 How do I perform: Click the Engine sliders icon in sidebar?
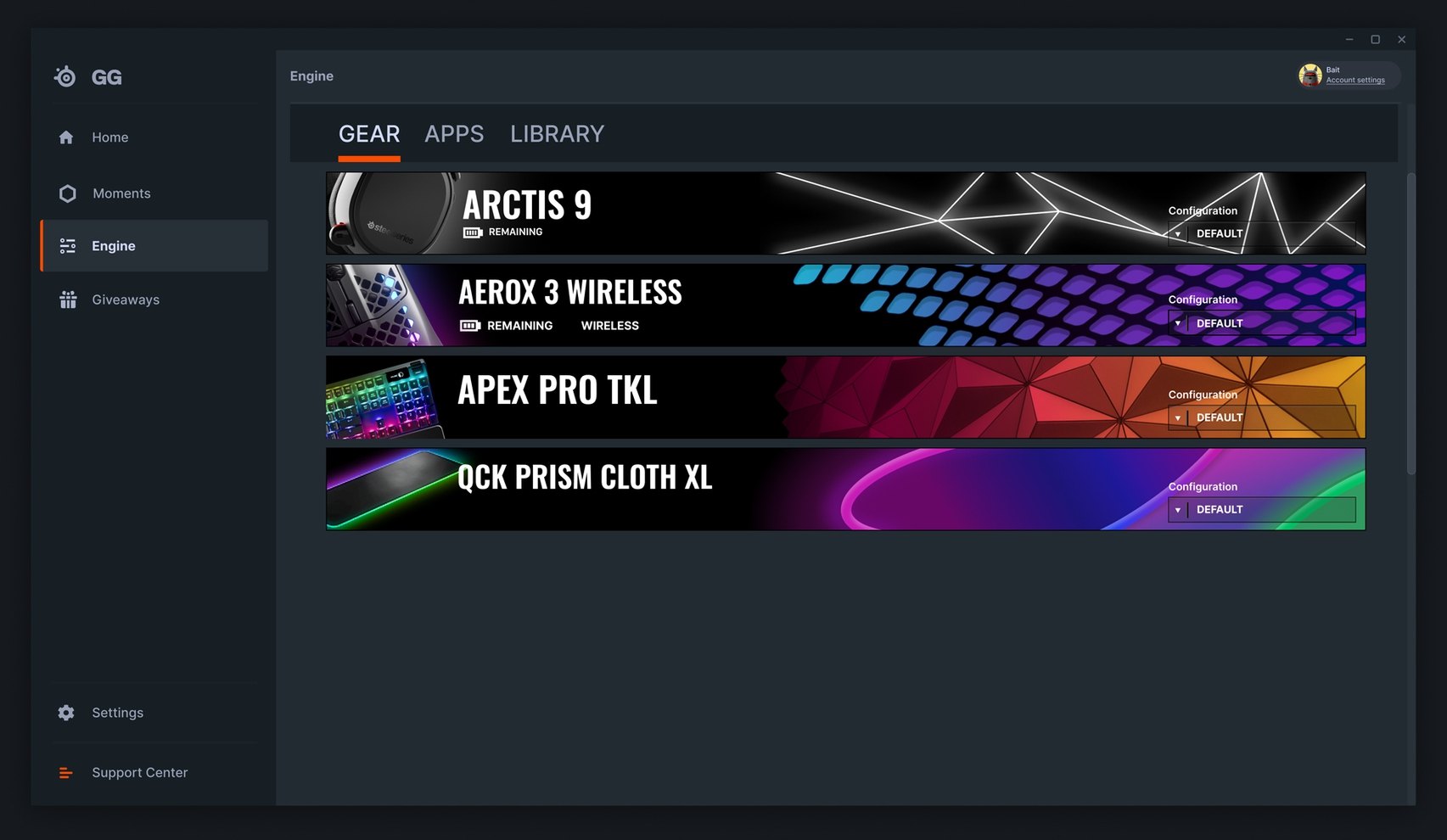[68, 246]
